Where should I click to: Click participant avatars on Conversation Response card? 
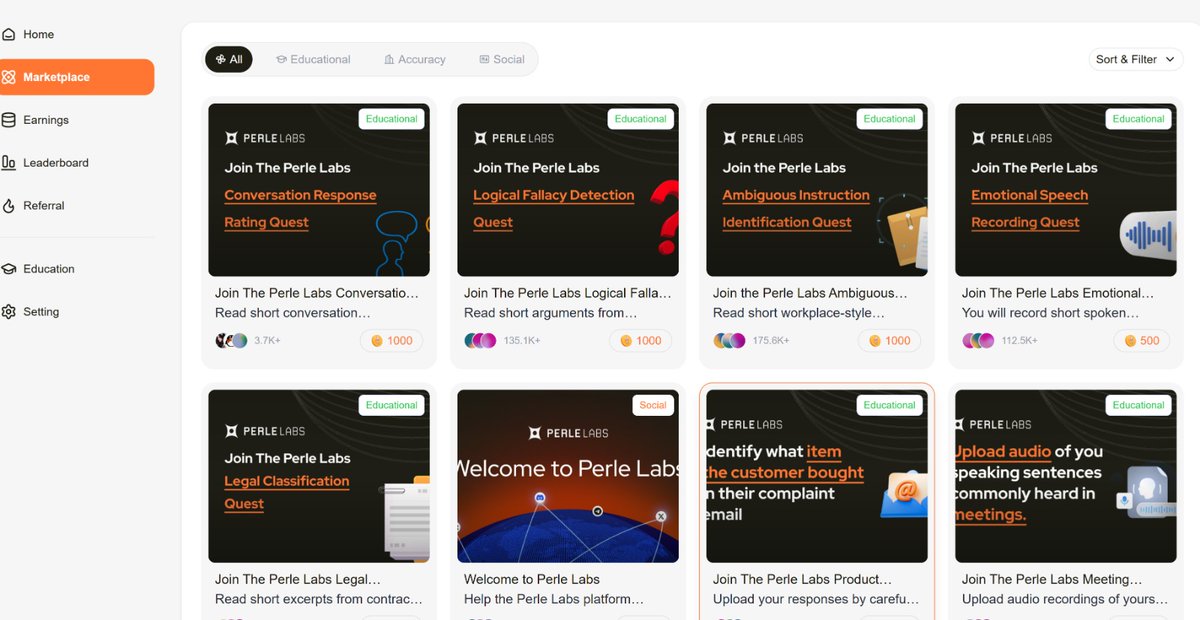coord(231,341)
